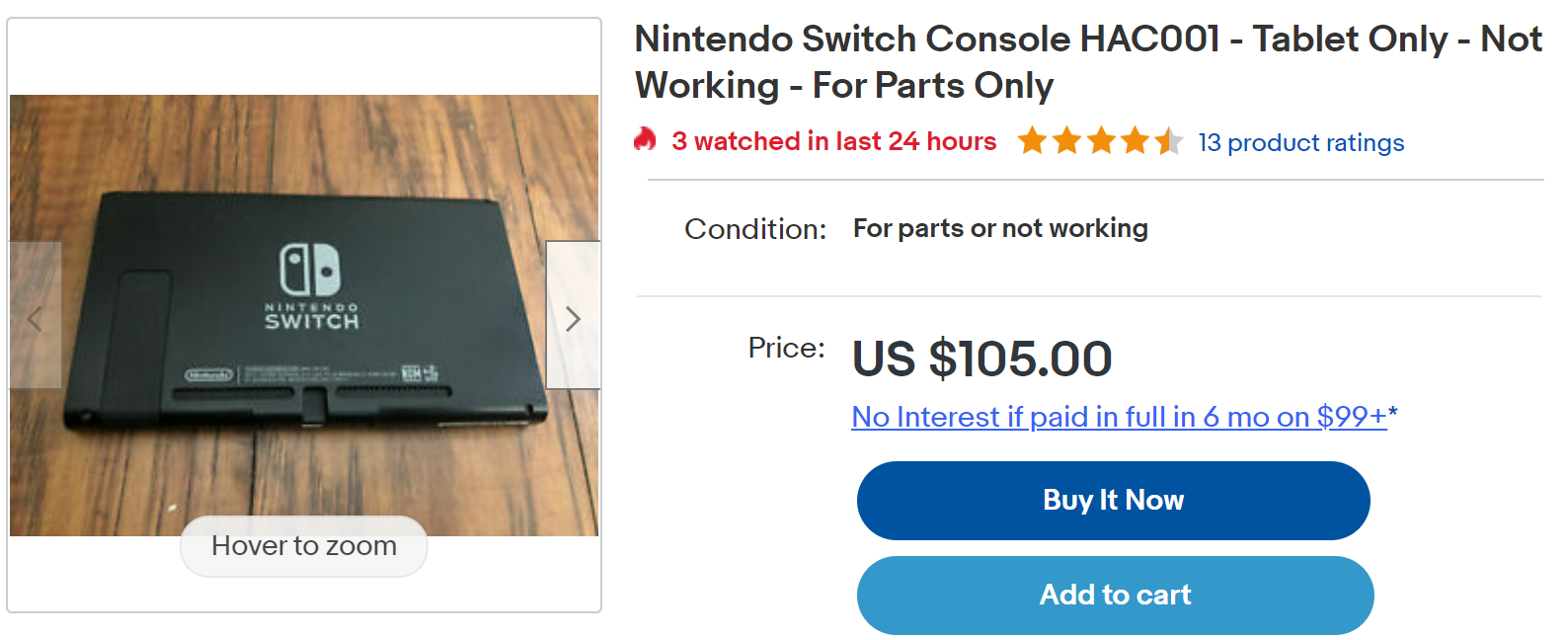The height and width of the screenshot is (640, 1568).
Task: Click the first orange rating star
Action: point(1033,141)
